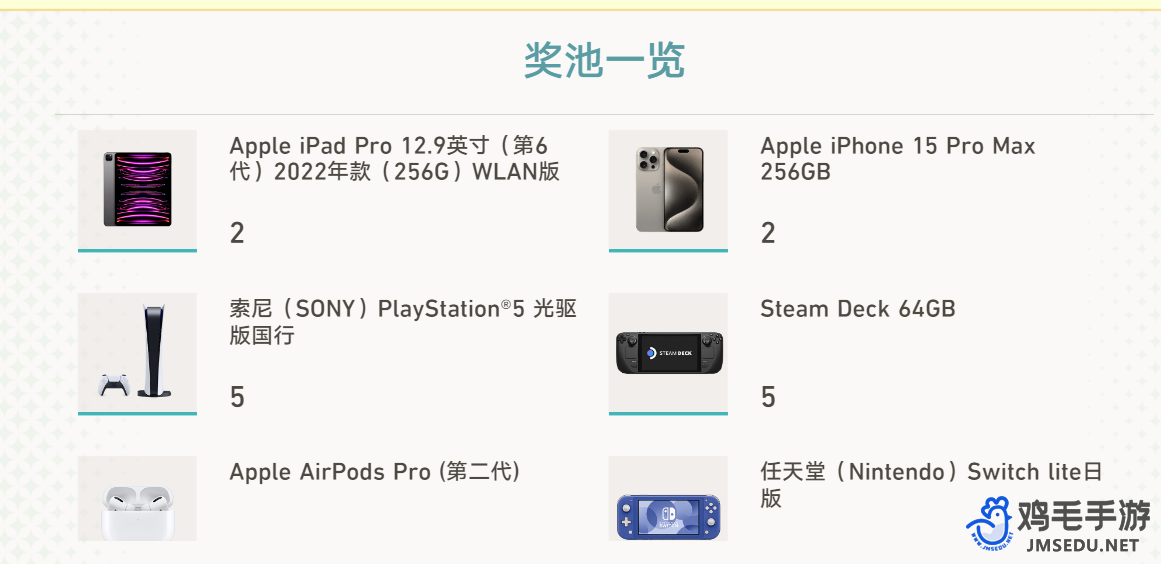Click the quantity 2 under iPad Pro

point(237,233)
